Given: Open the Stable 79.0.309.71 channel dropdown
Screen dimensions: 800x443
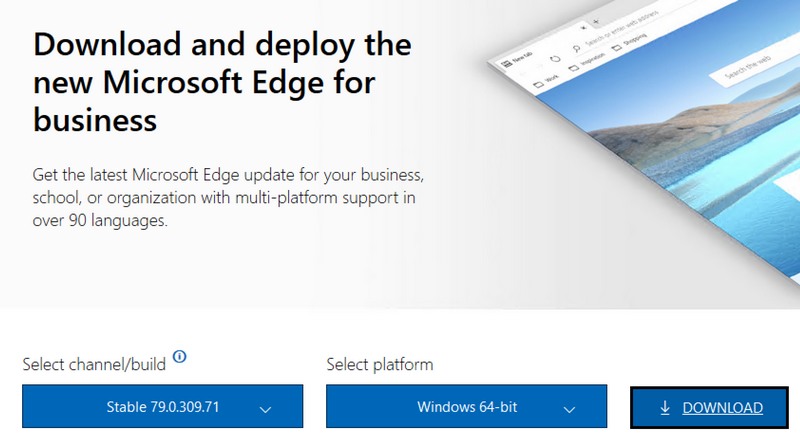Looking at the screenshot, I should (x=162, y=408).
